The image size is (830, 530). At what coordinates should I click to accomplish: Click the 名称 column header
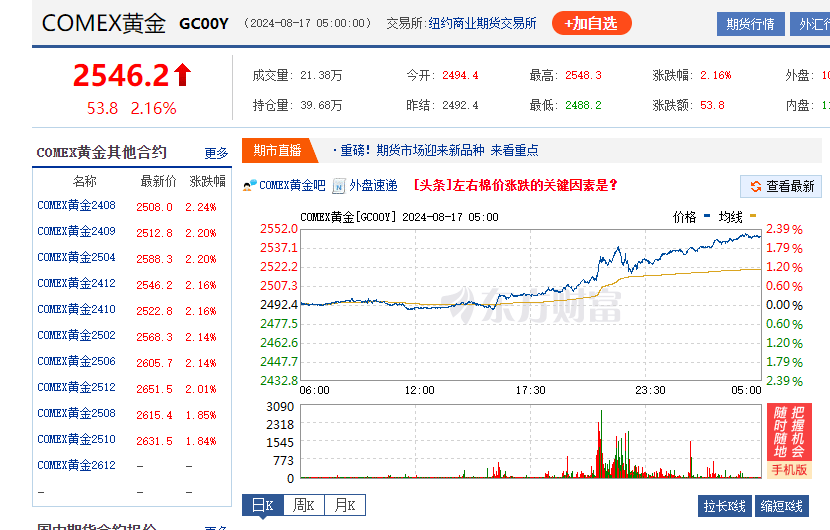click(85, 182)
